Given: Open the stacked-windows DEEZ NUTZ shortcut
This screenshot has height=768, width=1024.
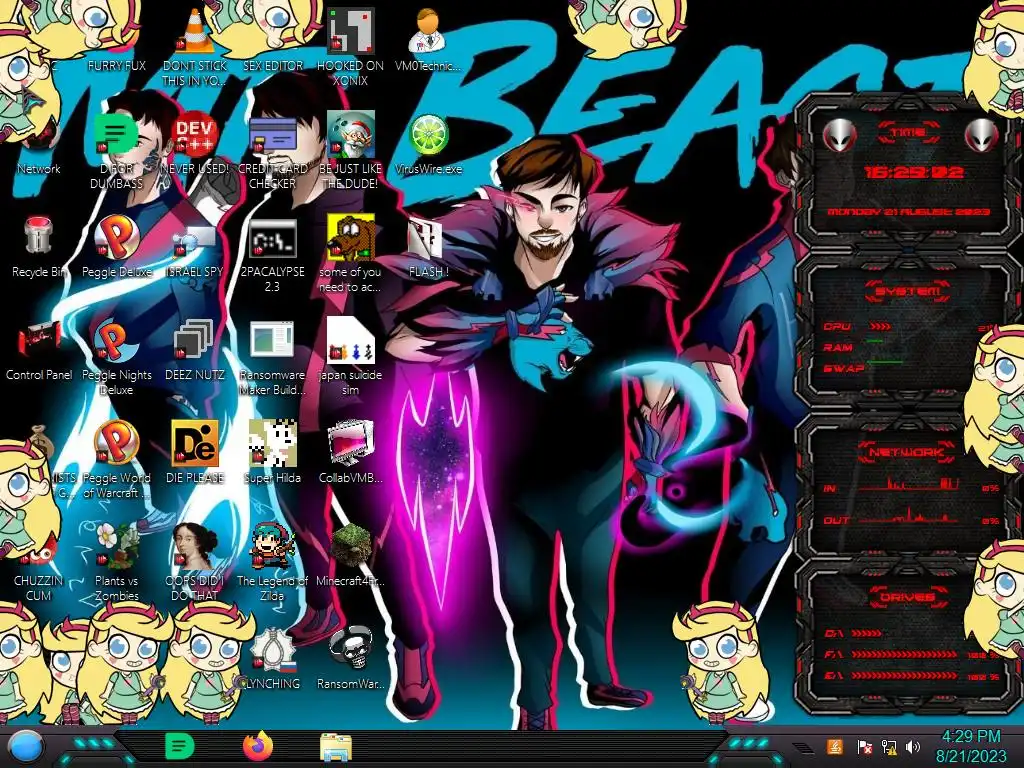Looking at the screenshot, I should [195, 341].
